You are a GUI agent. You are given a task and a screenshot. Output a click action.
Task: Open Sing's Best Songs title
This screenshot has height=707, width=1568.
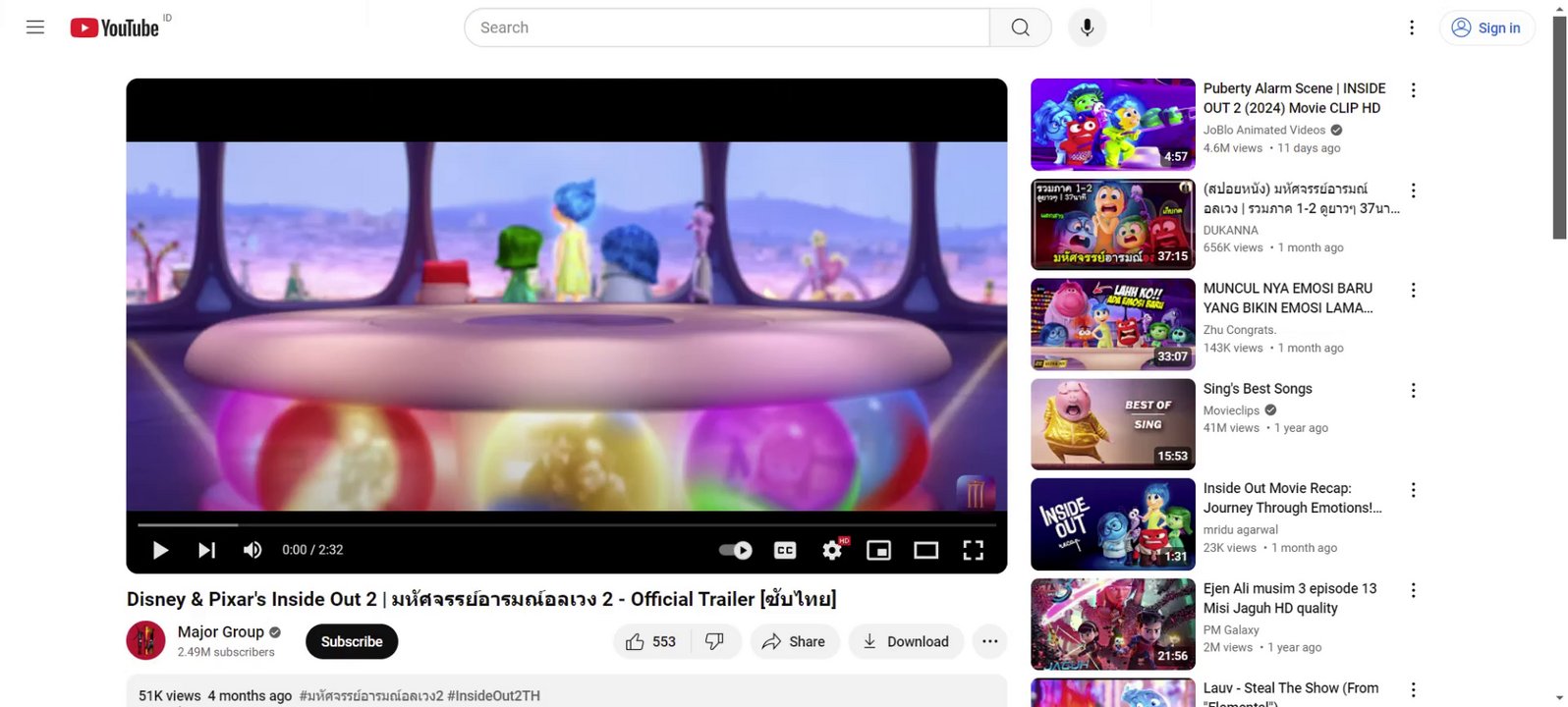[x=1258, y=389]
